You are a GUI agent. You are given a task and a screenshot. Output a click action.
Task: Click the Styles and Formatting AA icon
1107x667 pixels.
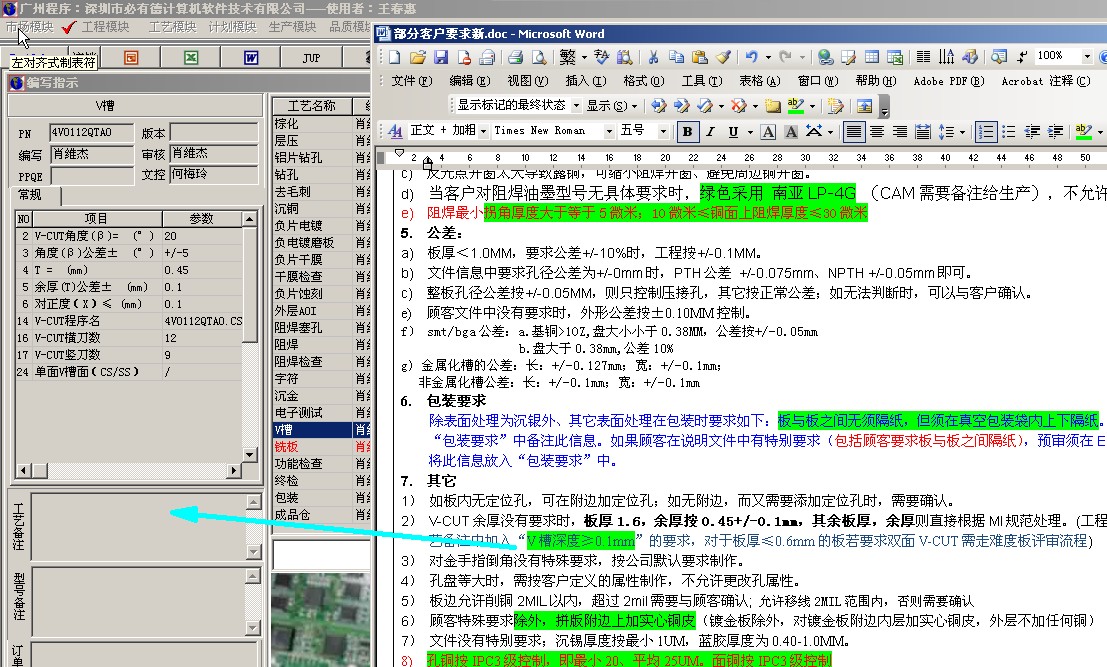(395, 131)
